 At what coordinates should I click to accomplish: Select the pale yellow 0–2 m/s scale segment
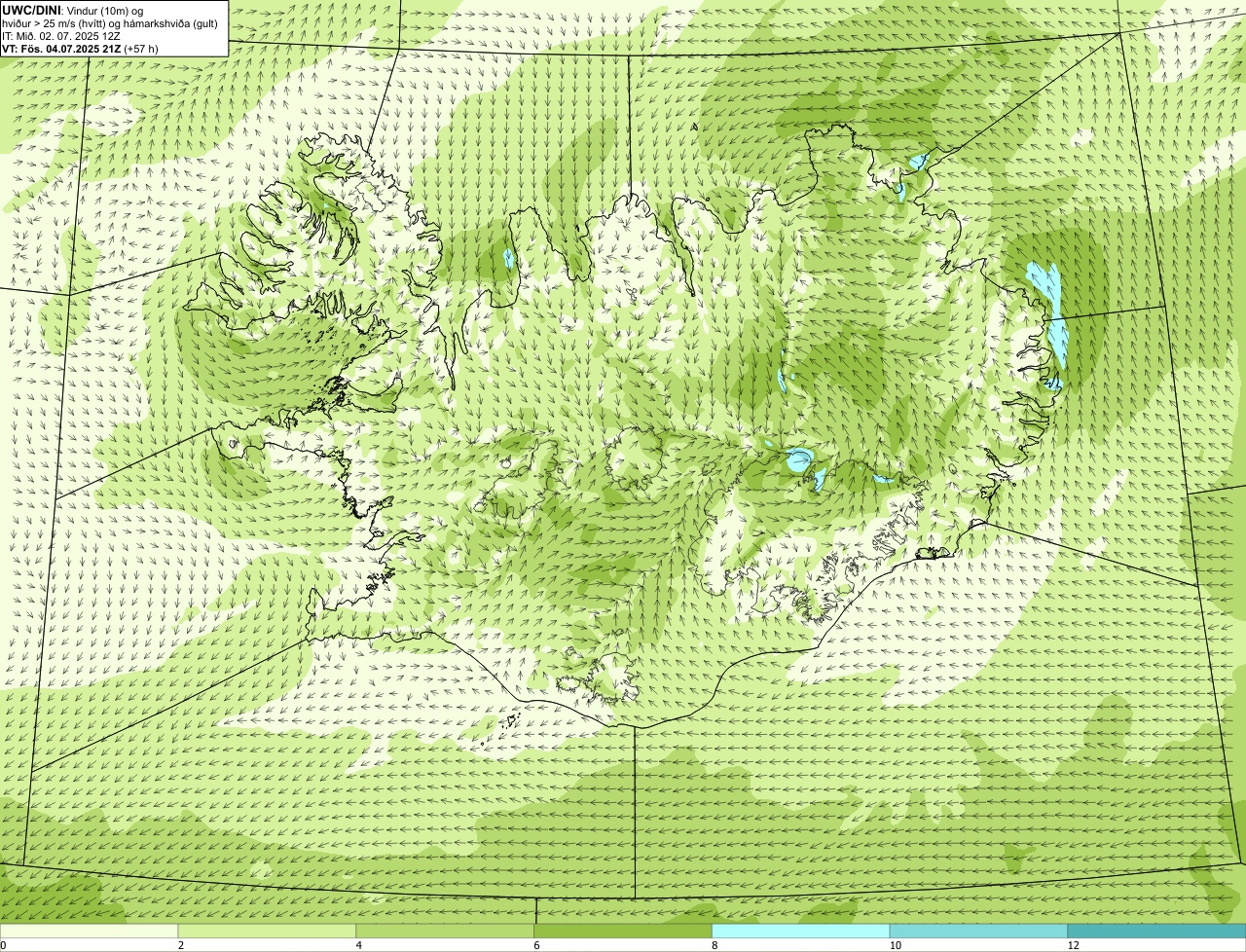click(x=89, y=931)
